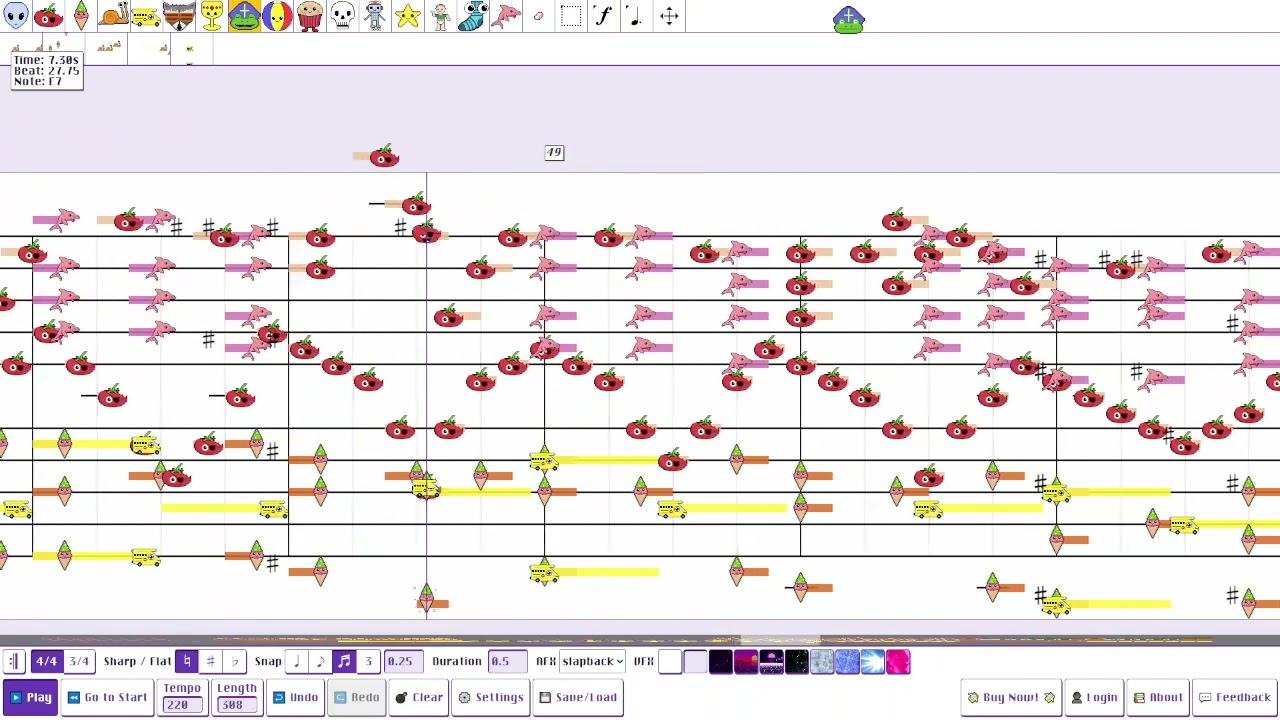Select the robot instrument
The width and height of the screenshot is (1280, 720).
coord(375,16)
